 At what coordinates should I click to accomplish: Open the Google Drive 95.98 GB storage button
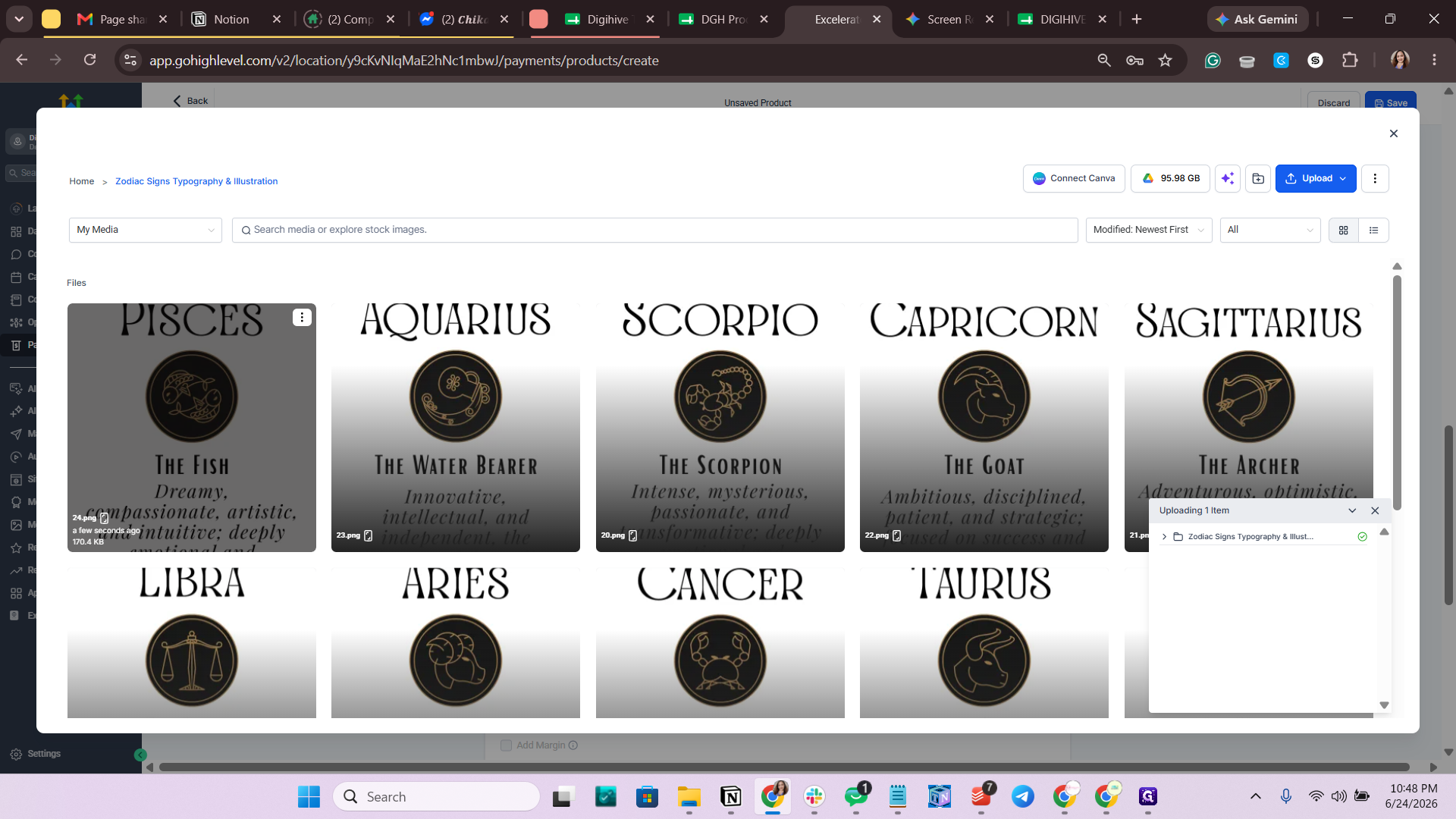[x=1171, y=179]
